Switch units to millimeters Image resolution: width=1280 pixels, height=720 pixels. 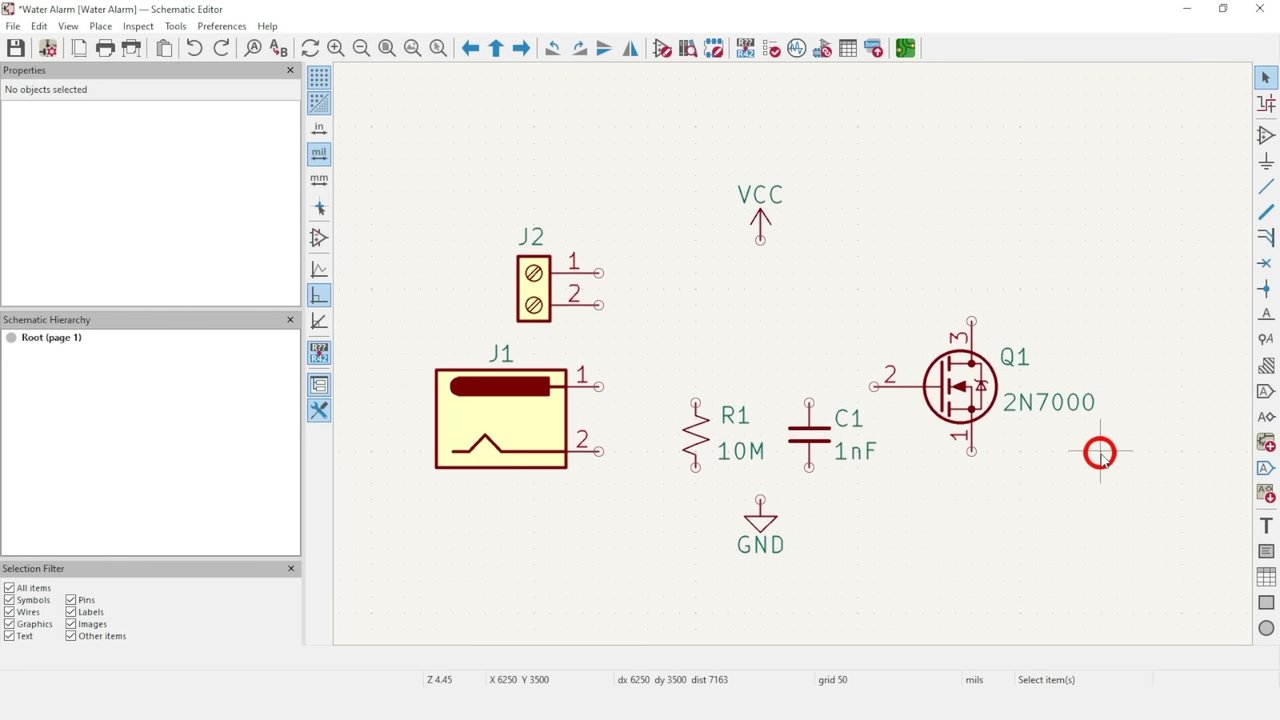[x=319, y=180]
